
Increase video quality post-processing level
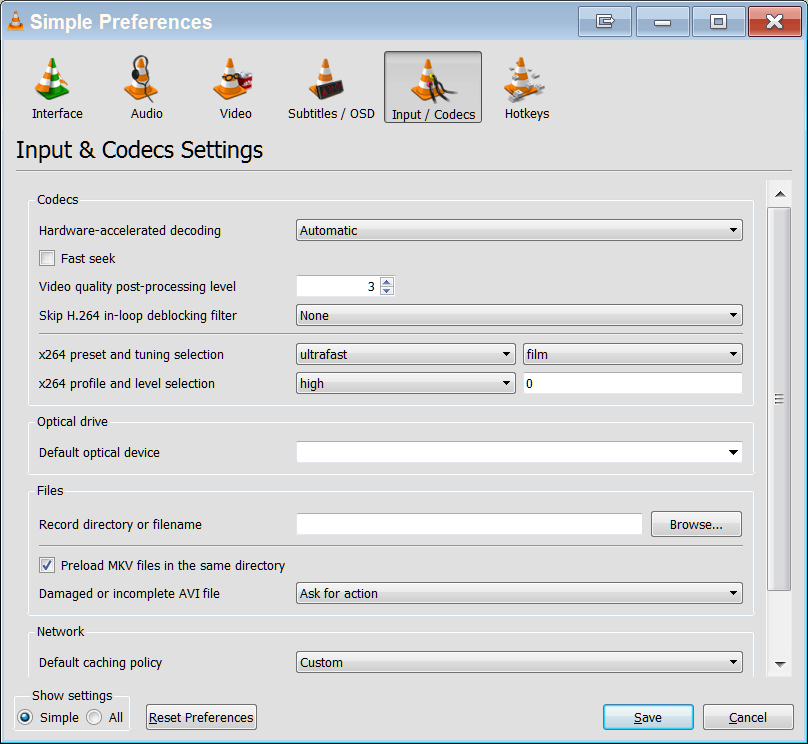point(387,281)
